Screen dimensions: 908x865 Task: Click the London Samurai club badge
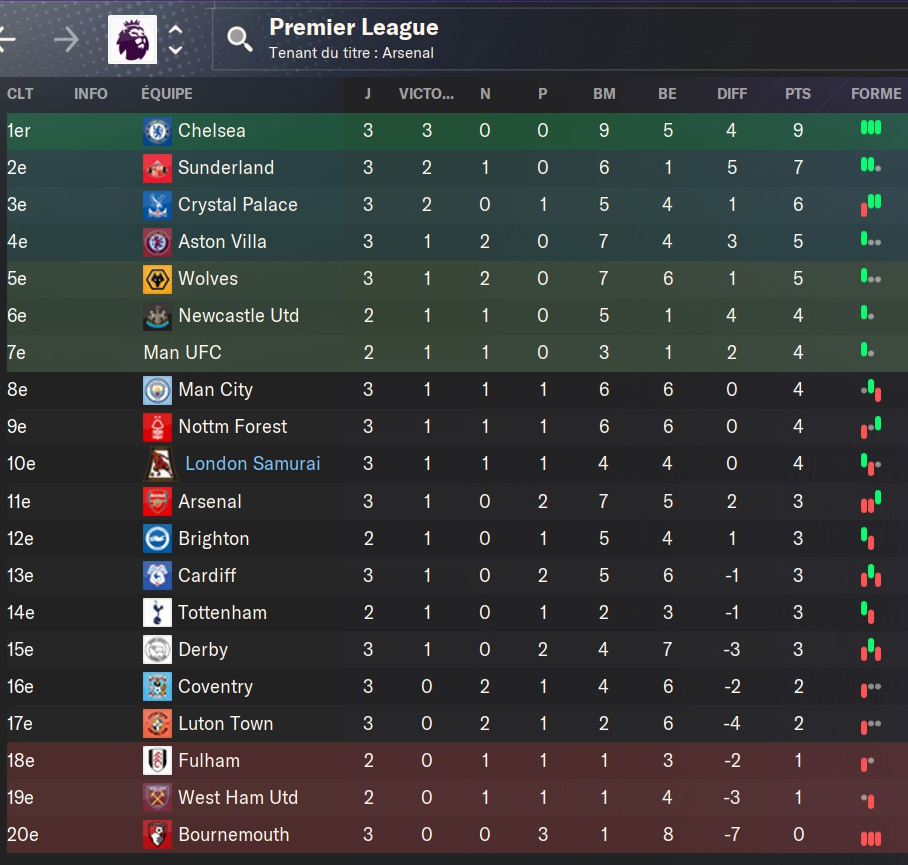160,464
